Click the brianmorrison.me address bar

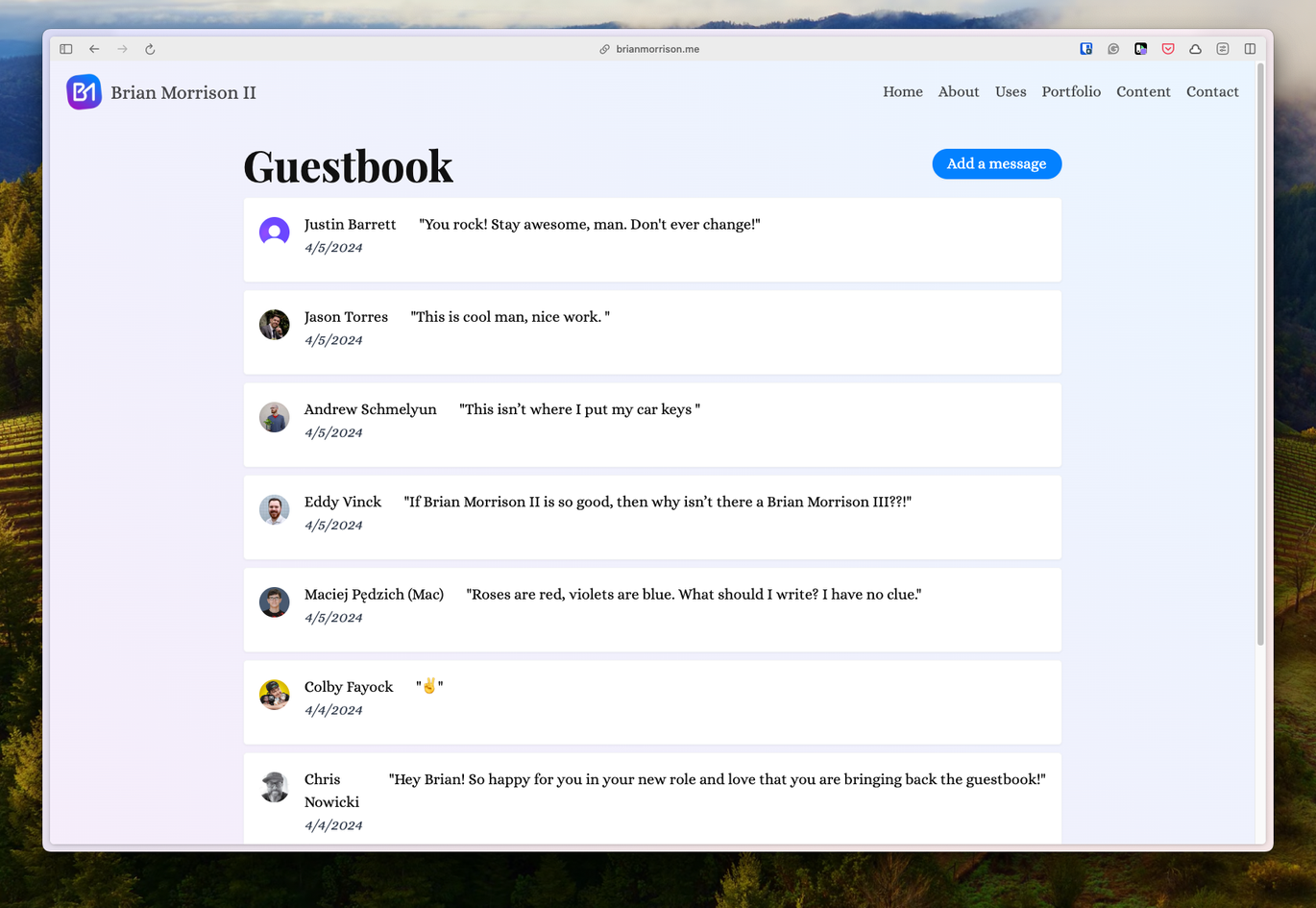tap(657, 49)
